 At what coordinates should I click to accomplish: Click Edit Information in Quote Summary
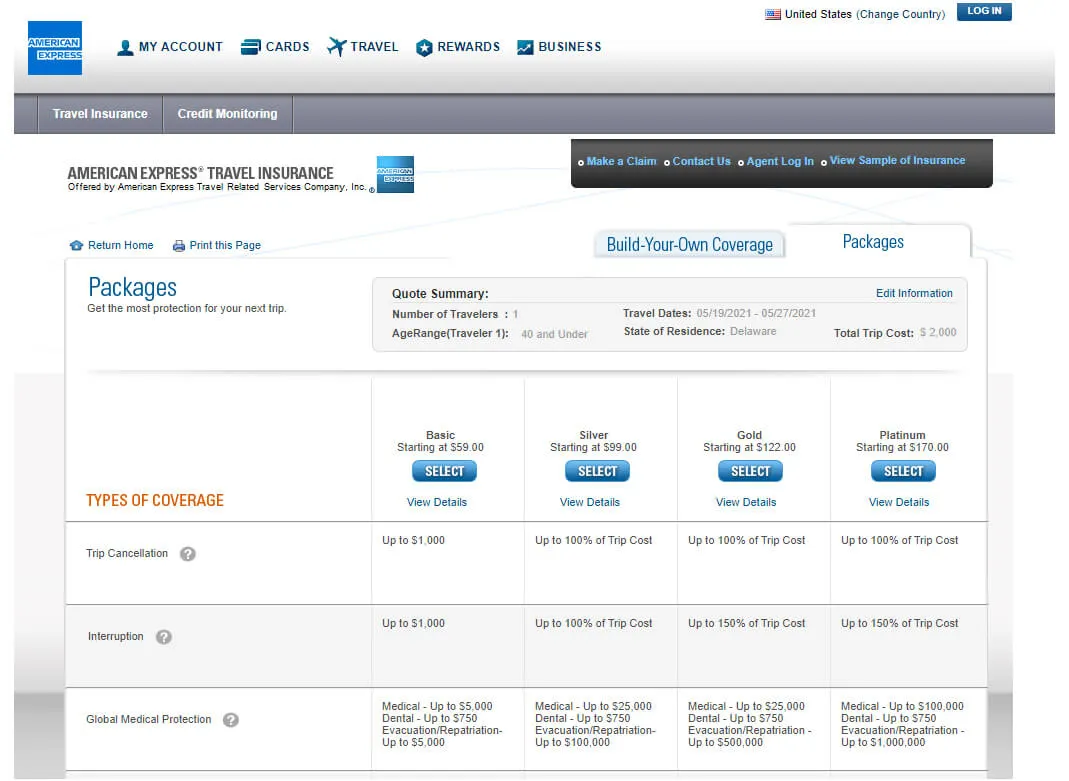click(x=914, y=294)
